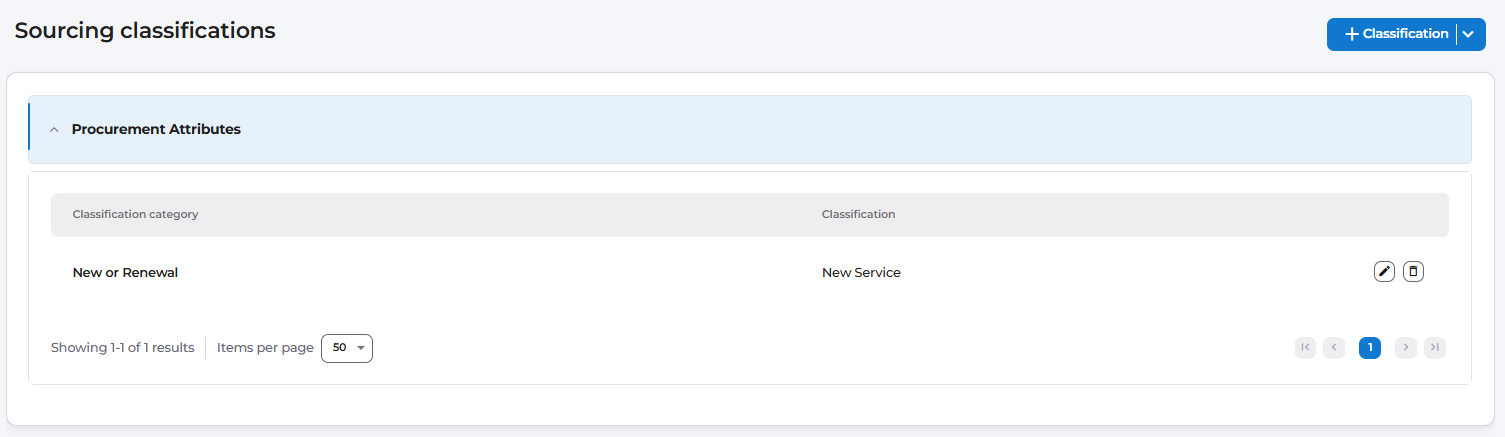Click the Classification column header
1505x437 pixels.
[x=858, y=214]
